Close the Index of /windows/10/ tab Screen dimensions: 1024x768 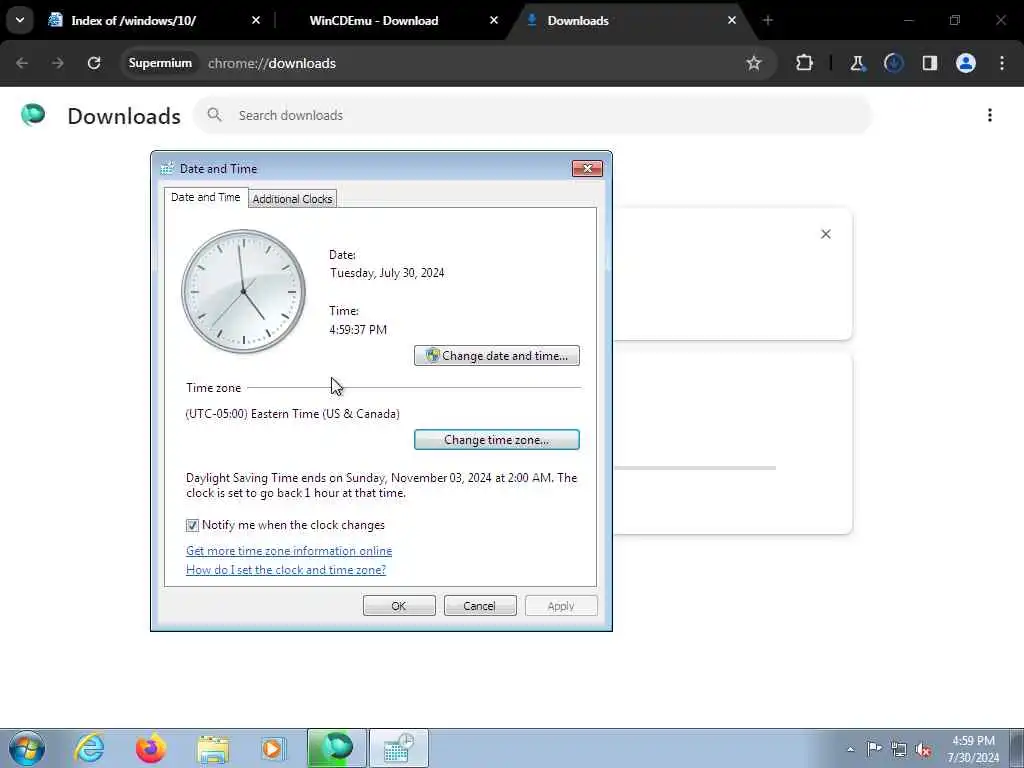[256, 20]
